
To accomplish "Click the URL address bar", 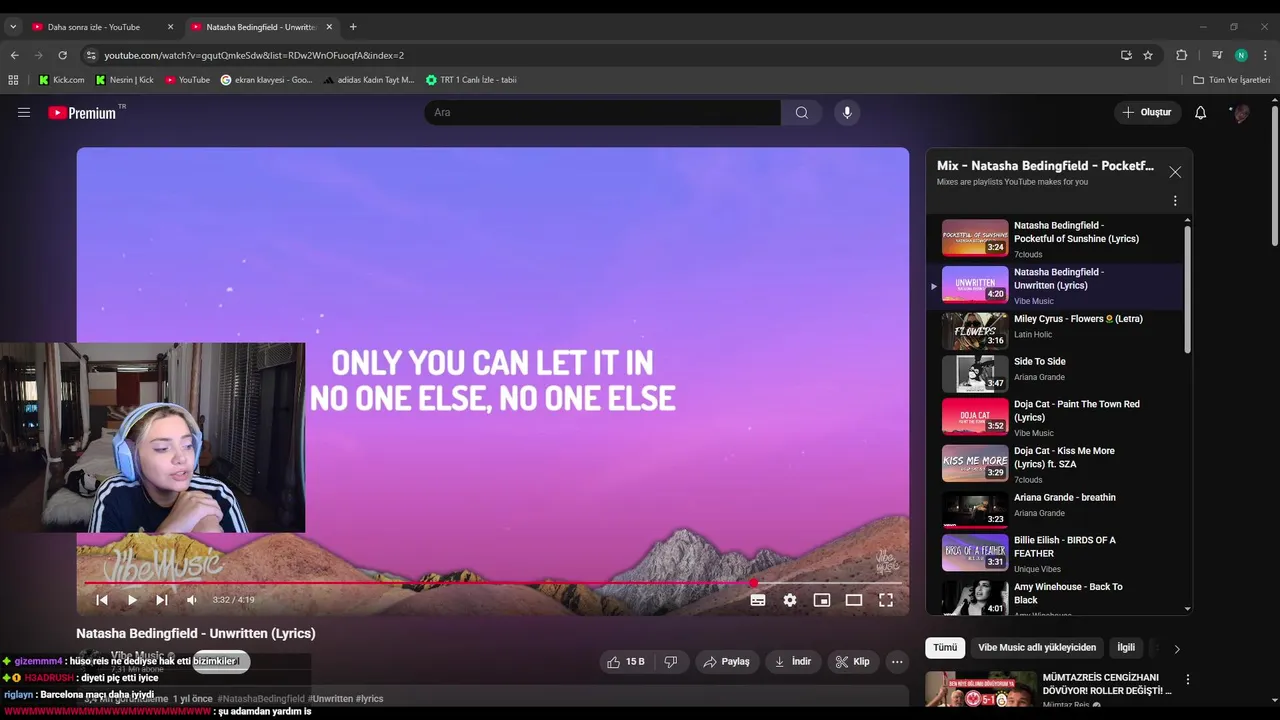I will click(x=600, y=55).
